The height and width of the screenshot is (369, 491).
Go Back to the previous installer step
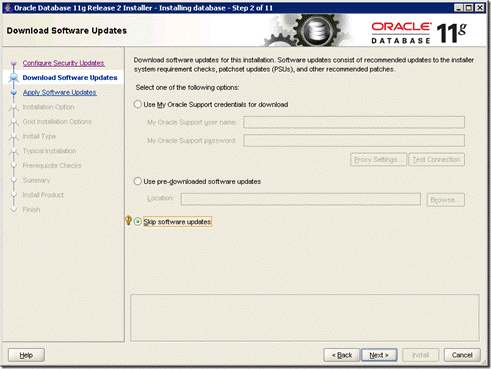click(342, 355)
